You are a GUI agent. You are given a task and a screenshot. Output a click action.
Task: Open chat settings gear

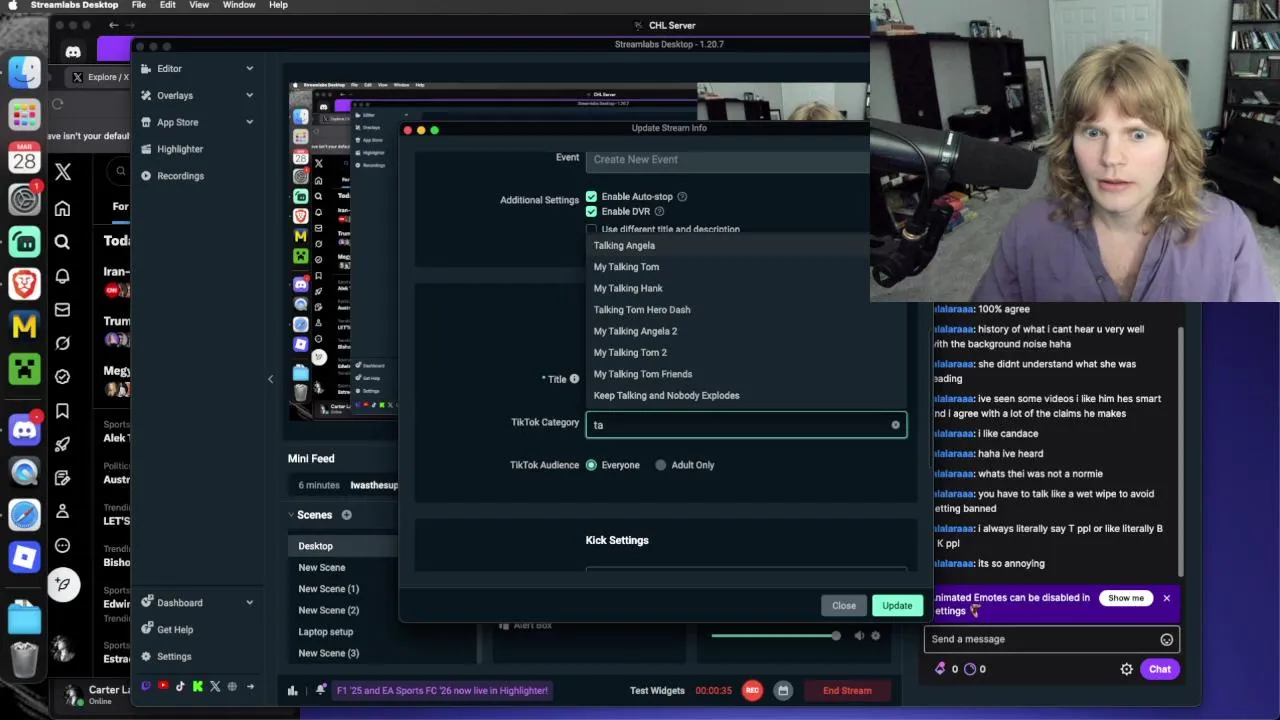point(1127,669)
